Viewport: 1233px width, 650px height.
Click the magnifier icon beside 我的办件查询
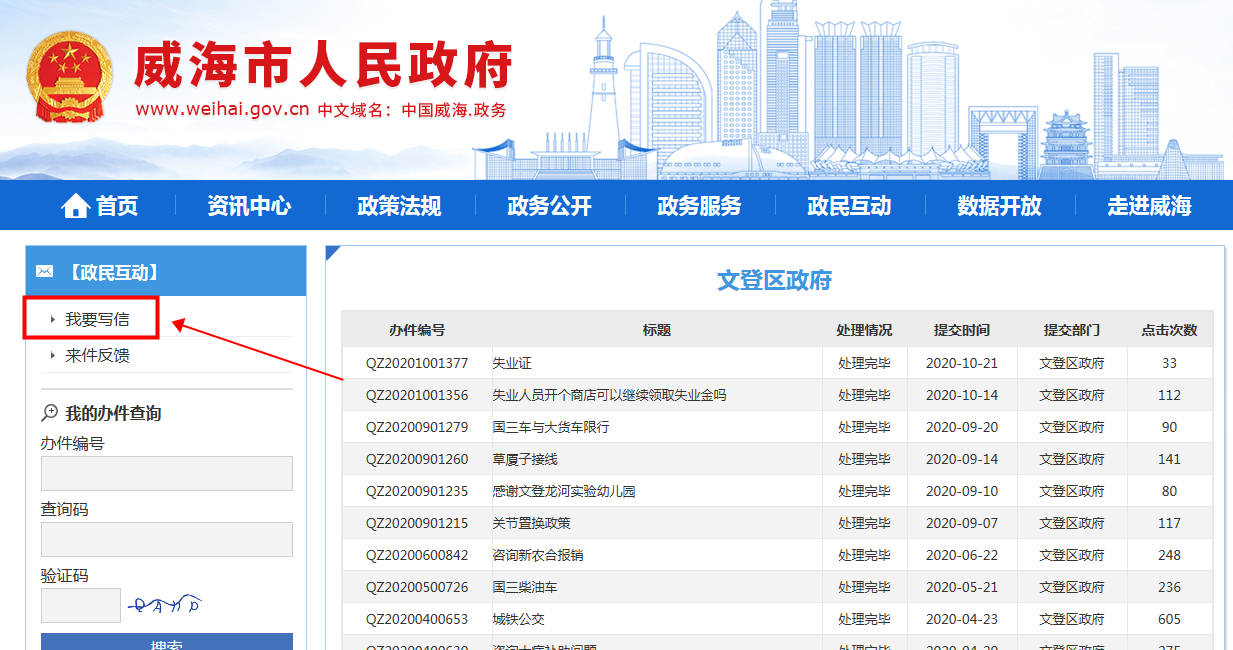[49, 413]
